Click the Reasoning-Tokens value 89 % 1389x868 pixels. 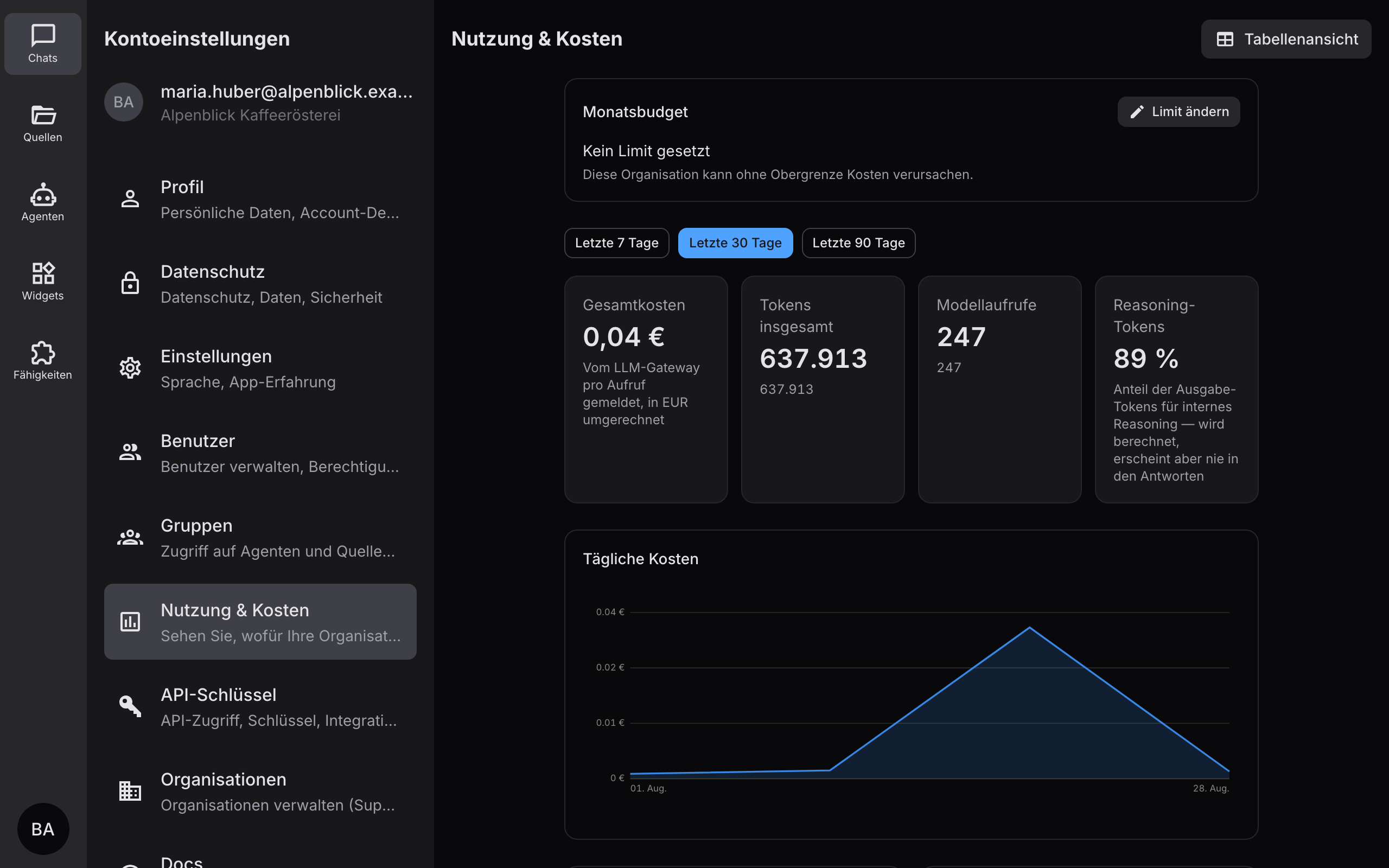tap(1145, 358)
